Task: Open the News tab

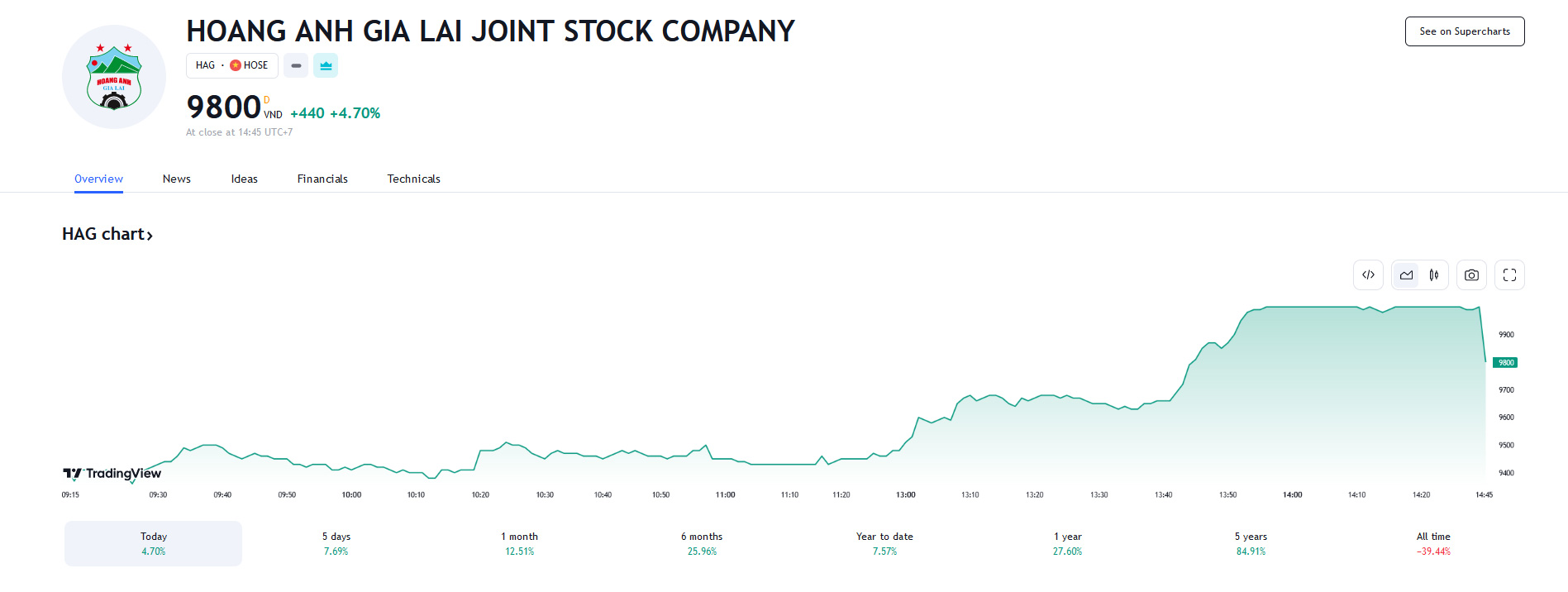Action: click(176, 179)
